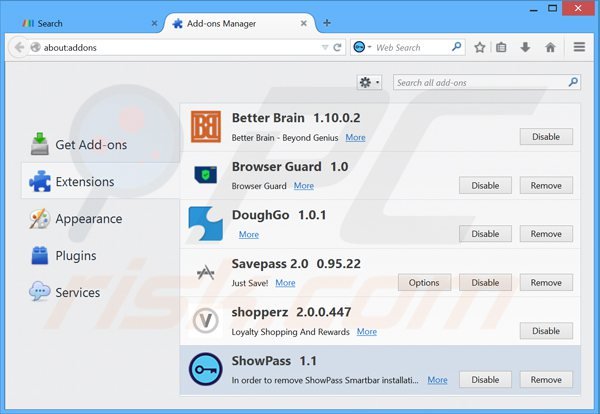Remove the Browser Guard extension

pos(546,185)
